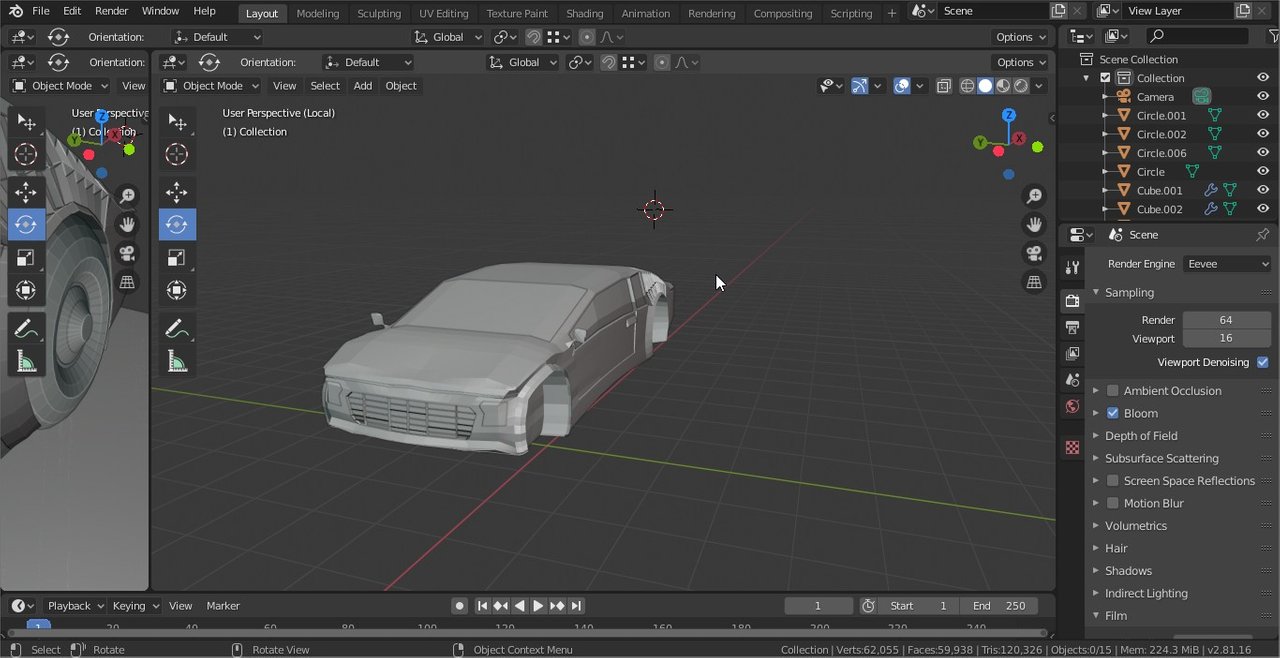Click the Render samples value field
The width and height of the screenshot is (1280, 658).
1226,320
